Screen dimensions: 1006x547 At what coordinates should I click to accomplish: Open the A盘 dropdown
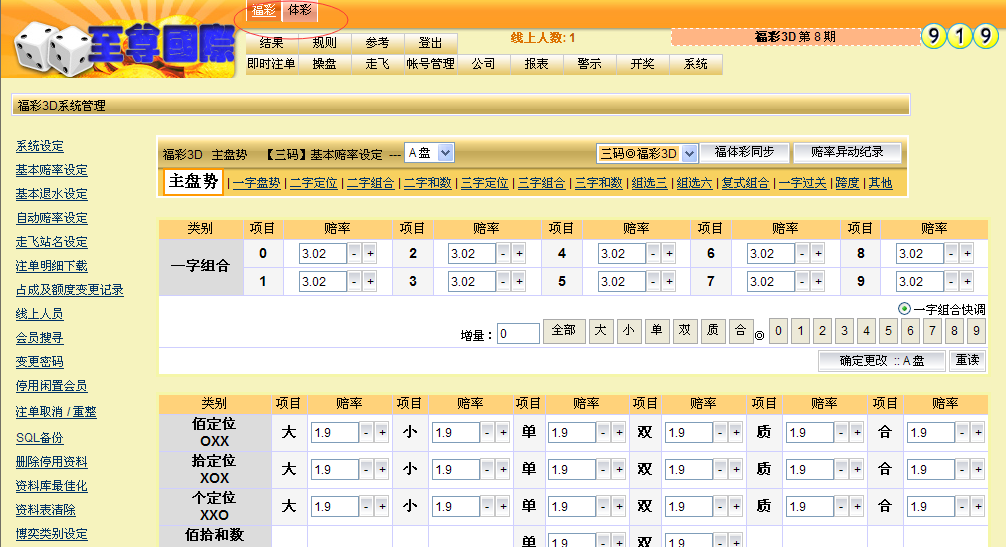point(430,153)
